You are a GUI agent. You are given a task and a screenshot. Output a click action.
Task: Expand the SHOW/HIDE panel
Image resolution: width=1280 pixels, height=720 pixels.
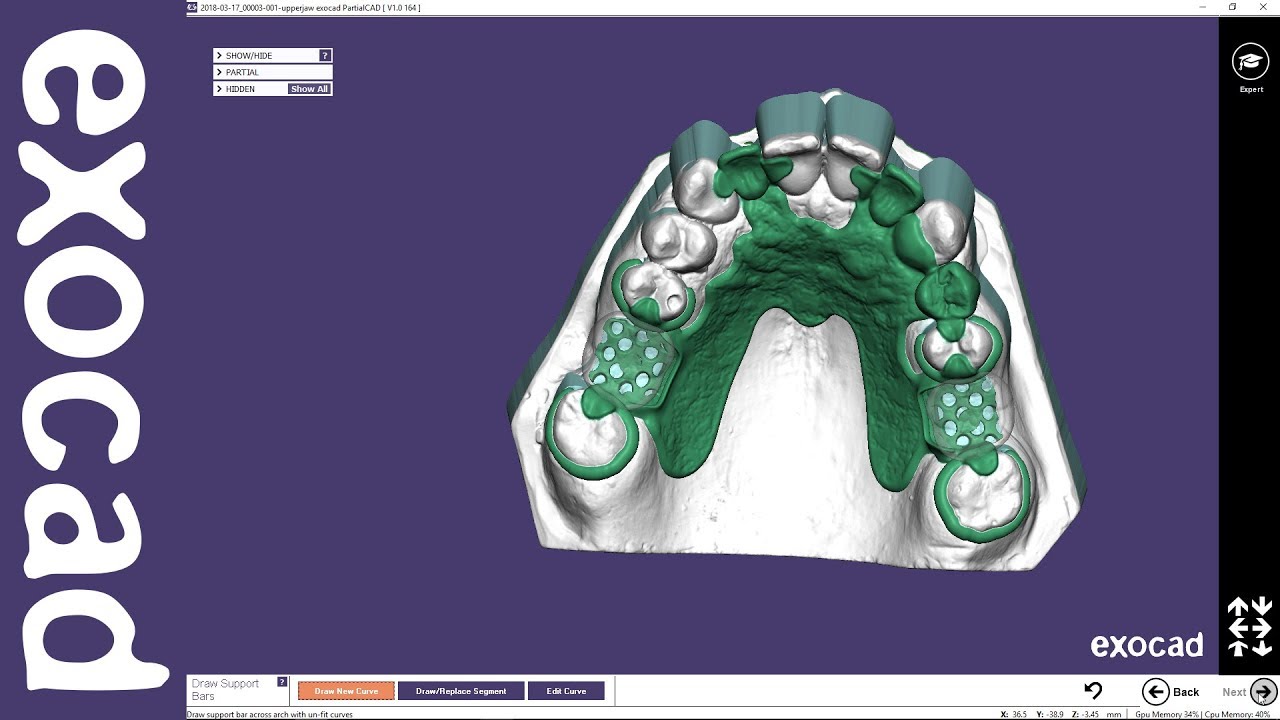point(219,56)
